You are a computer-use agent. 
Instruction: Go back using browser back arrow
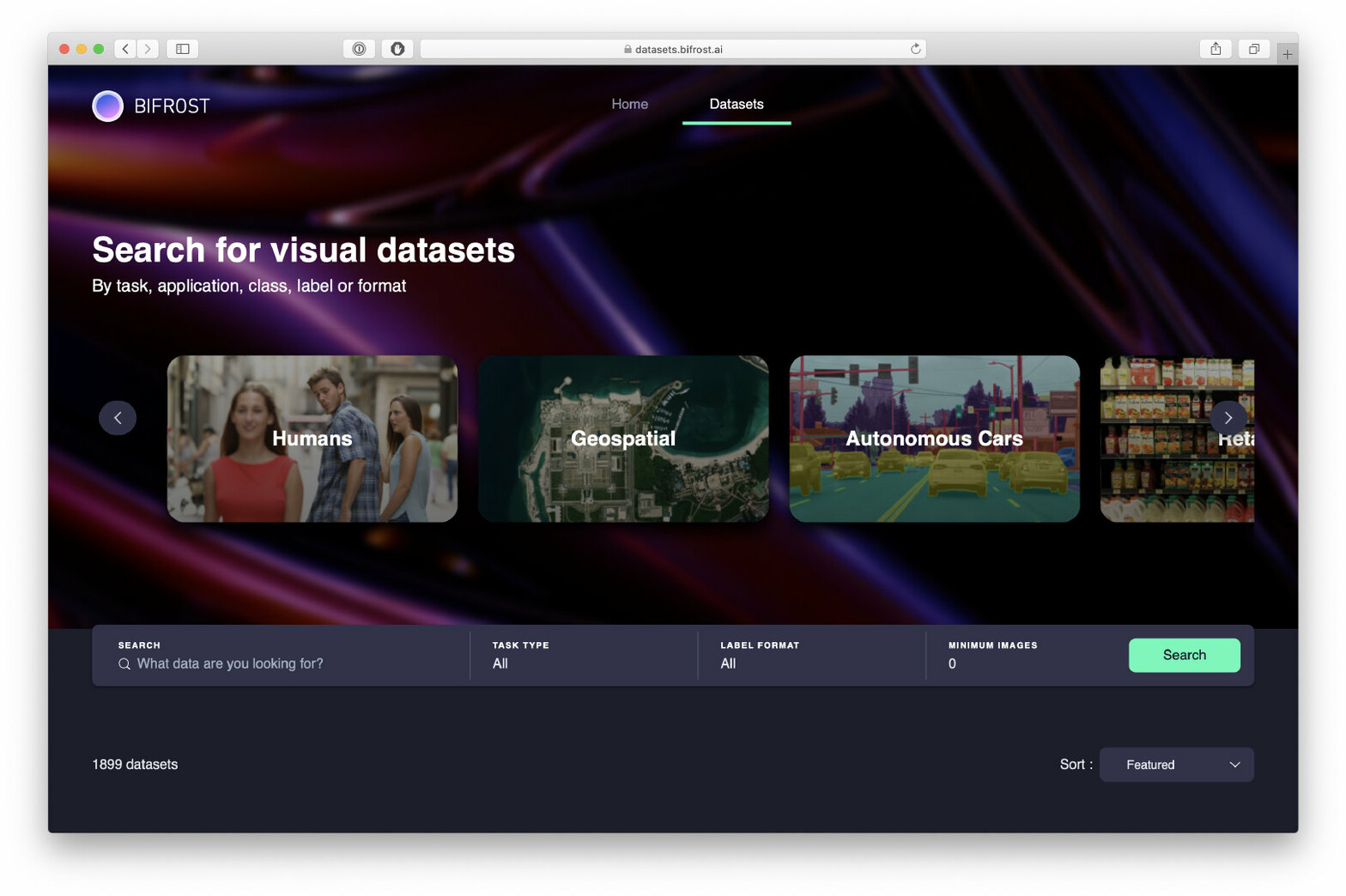[x=125, y=49]
